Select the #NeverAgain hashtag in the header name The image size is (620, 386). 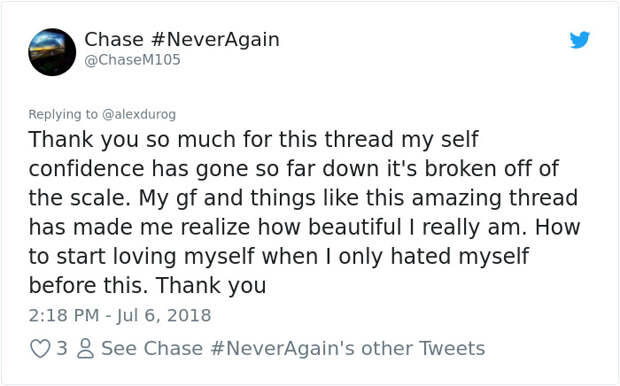pos(215,40)
